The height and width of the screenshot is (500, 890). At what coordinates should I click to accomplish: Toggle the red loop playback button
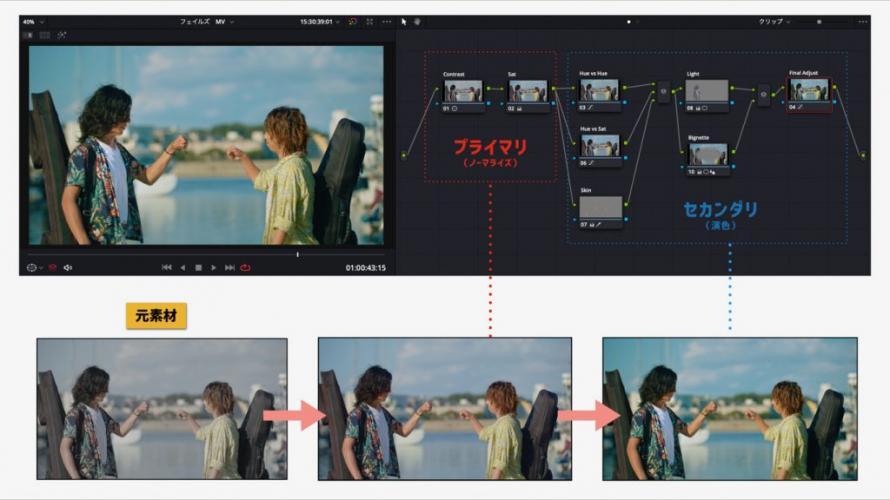[x=245, y=268]
